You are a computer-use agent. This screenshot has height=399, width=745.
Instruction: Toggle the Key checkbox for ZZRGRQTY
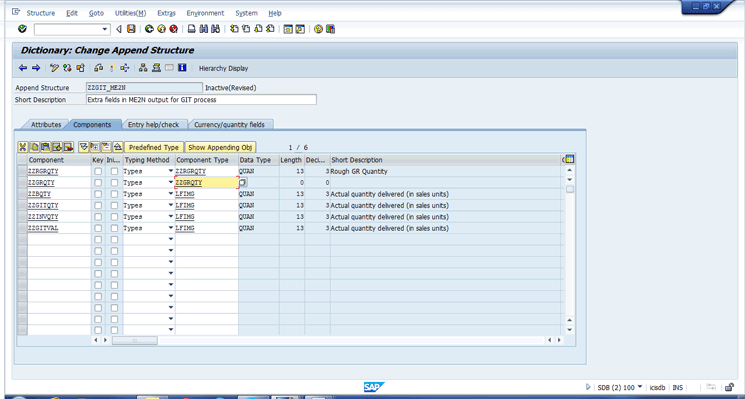tap(98, 171)
